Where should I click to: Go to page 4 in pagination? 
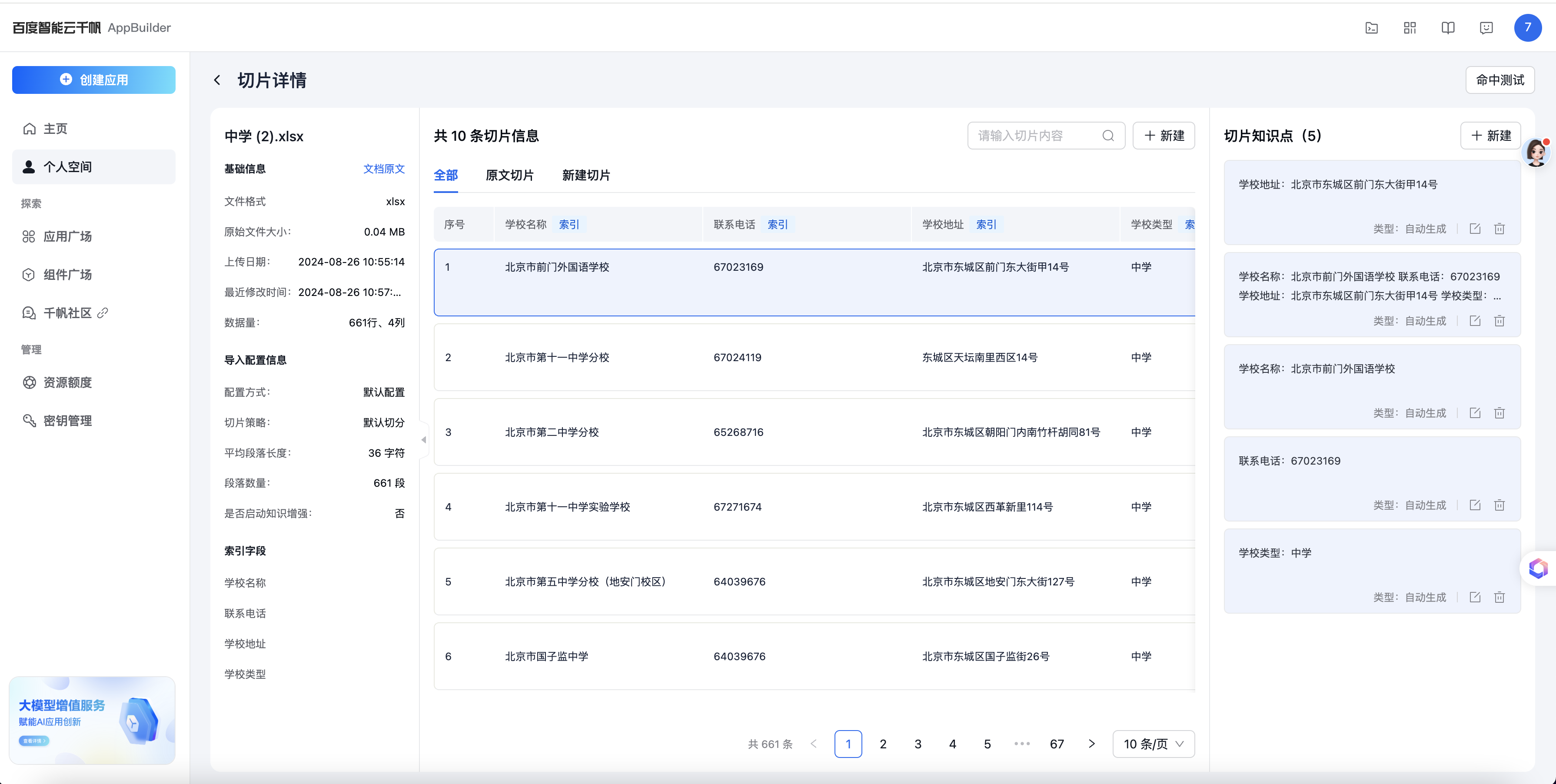coord(953,744)
